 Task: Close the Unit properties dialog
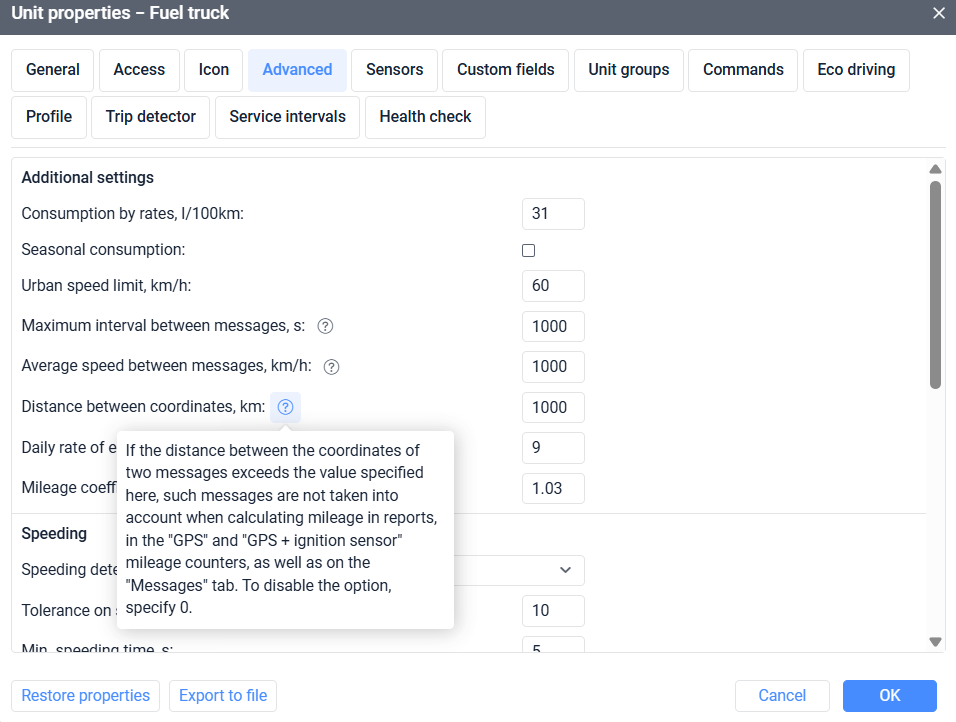[x=937, y=13]
